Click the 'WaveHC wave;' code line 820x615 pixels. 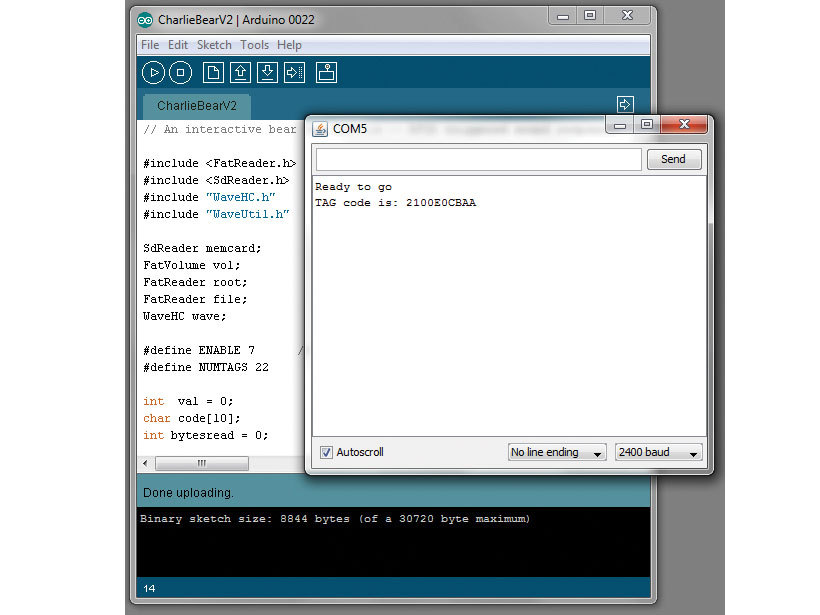point(185,316)
